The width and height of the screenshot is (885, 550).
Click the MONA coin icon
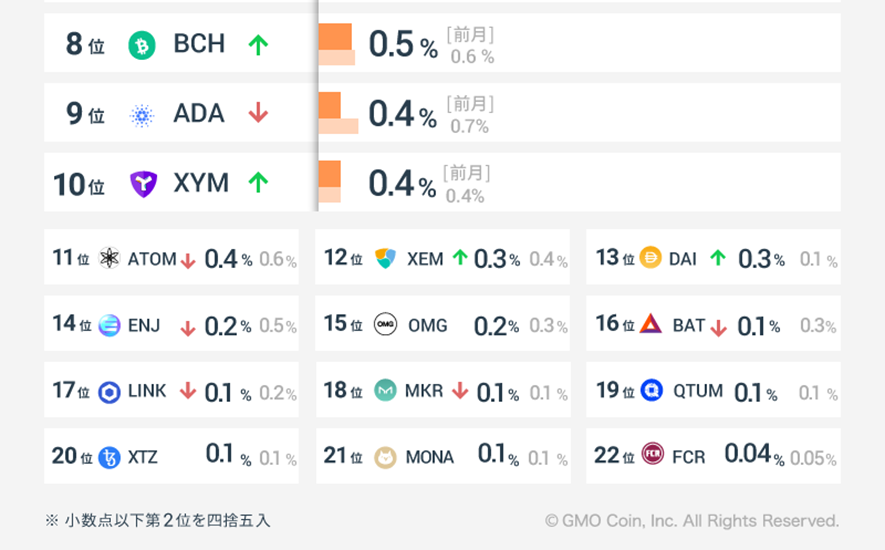coord(385,457)
